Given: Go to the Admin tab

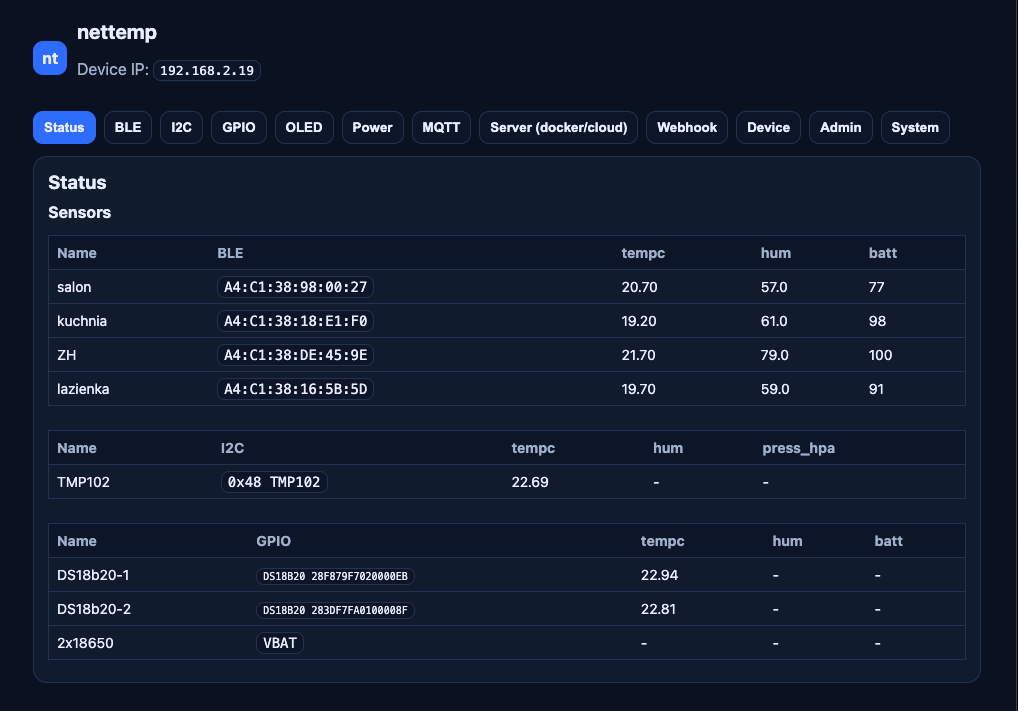Looking at the screenshot, I should tap(840, 127).
